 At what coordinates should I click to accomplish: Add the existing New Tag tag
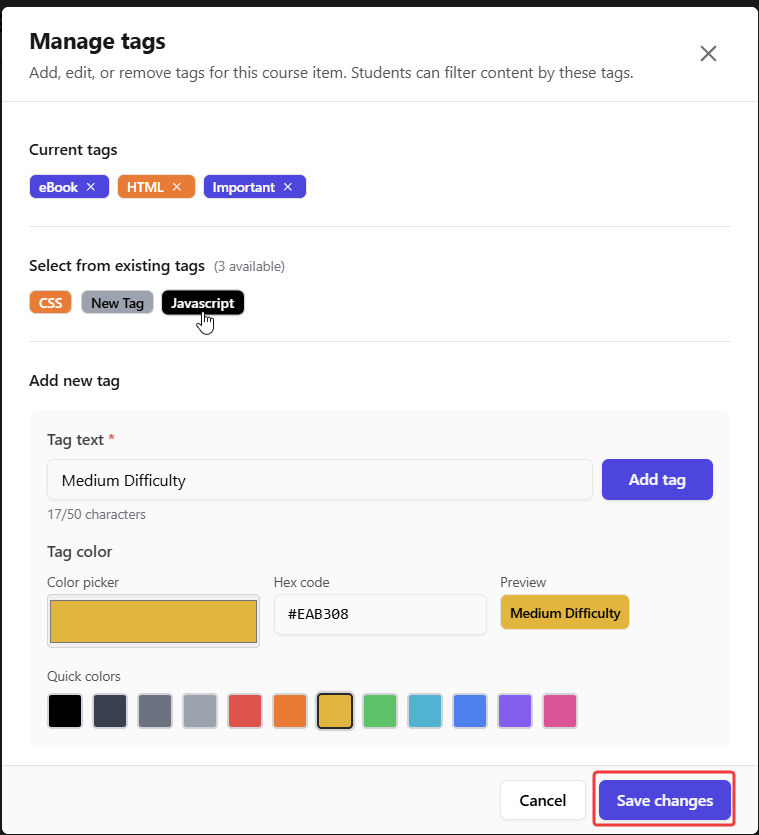117,303
